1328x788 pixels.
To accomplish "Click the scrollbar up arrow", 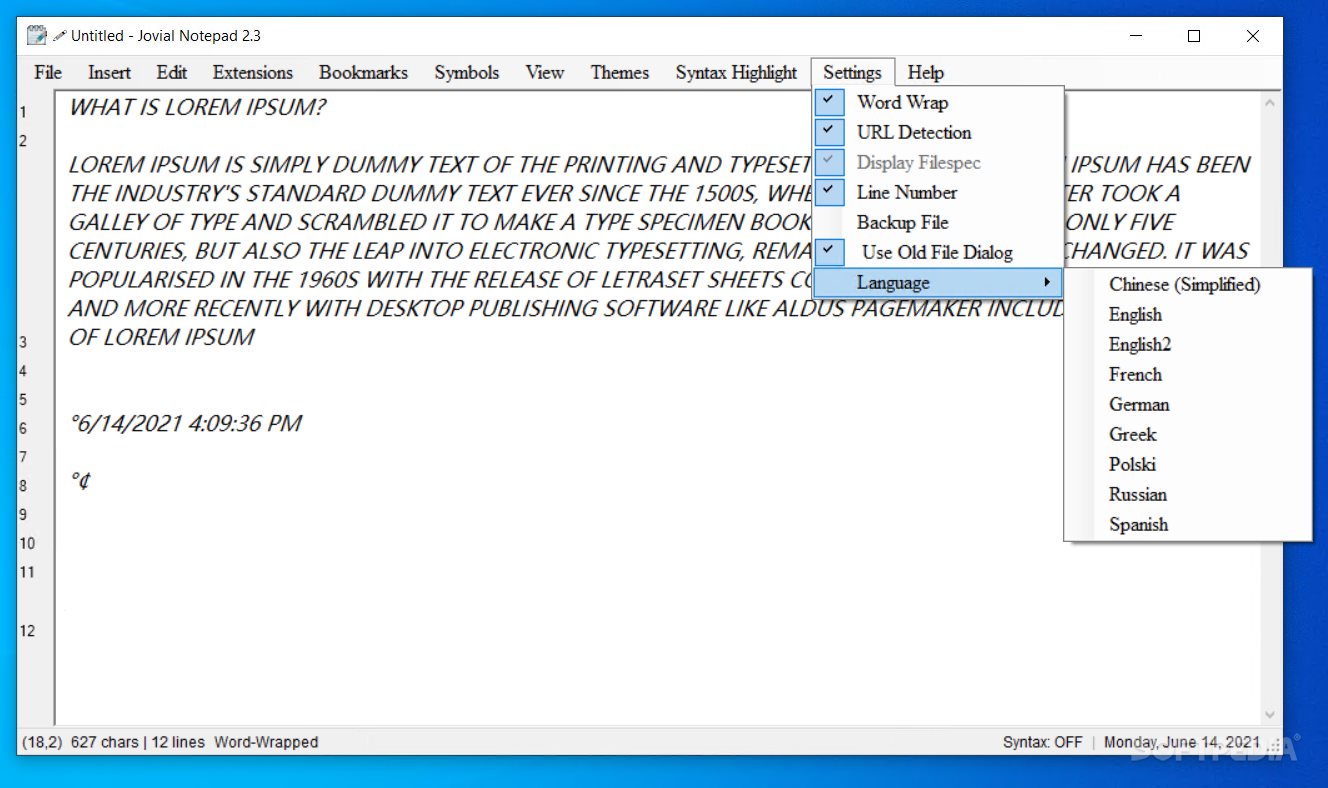I will (x=1270, y=102).
